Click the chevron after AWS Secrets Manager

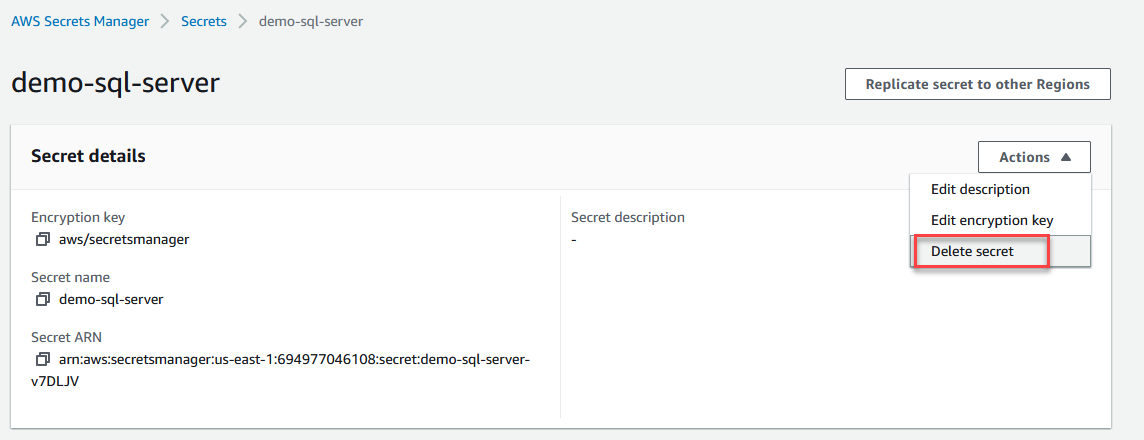(x=165, y=22)
